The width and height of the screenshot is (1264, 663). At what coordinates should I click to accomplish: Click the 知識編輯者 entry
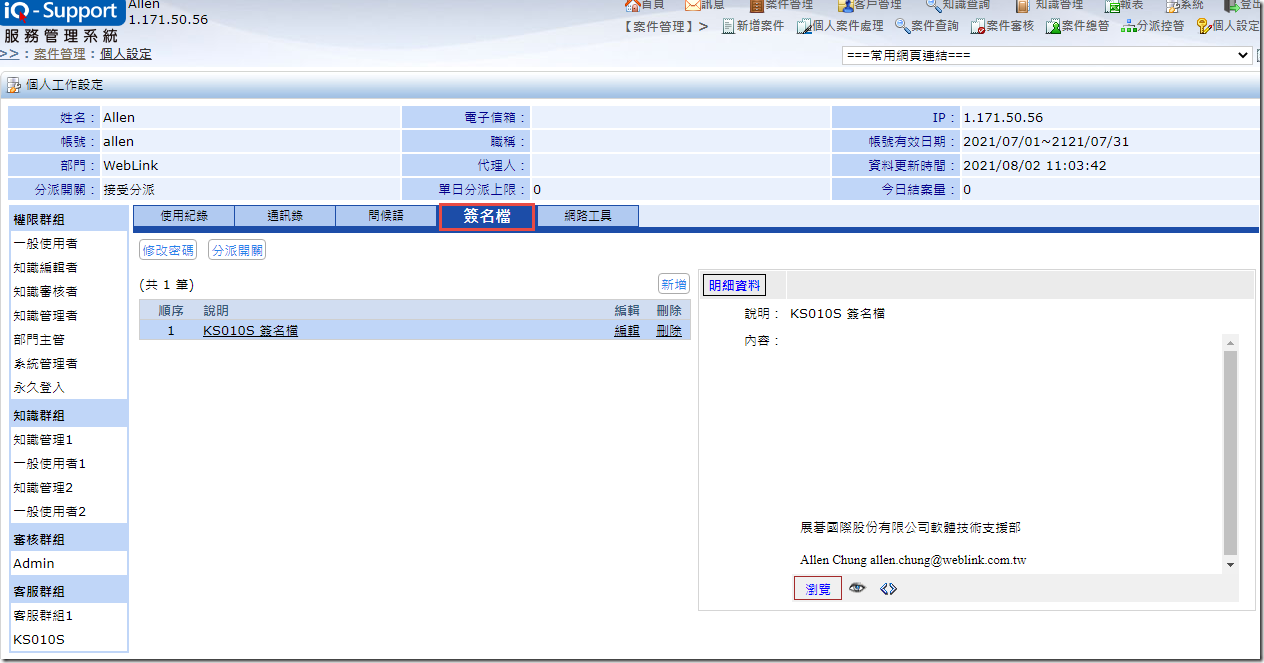(46, 268)
